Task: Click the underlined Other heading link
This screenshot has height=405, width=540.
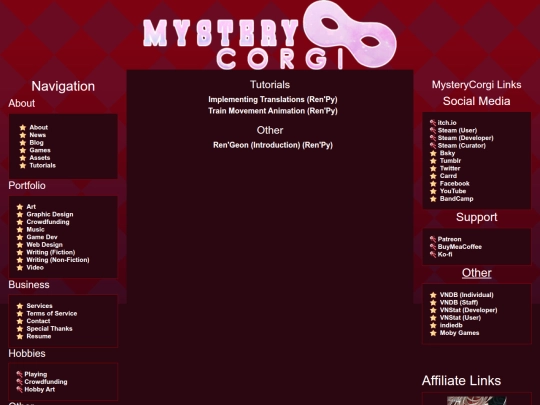Action: coord(477,273)
